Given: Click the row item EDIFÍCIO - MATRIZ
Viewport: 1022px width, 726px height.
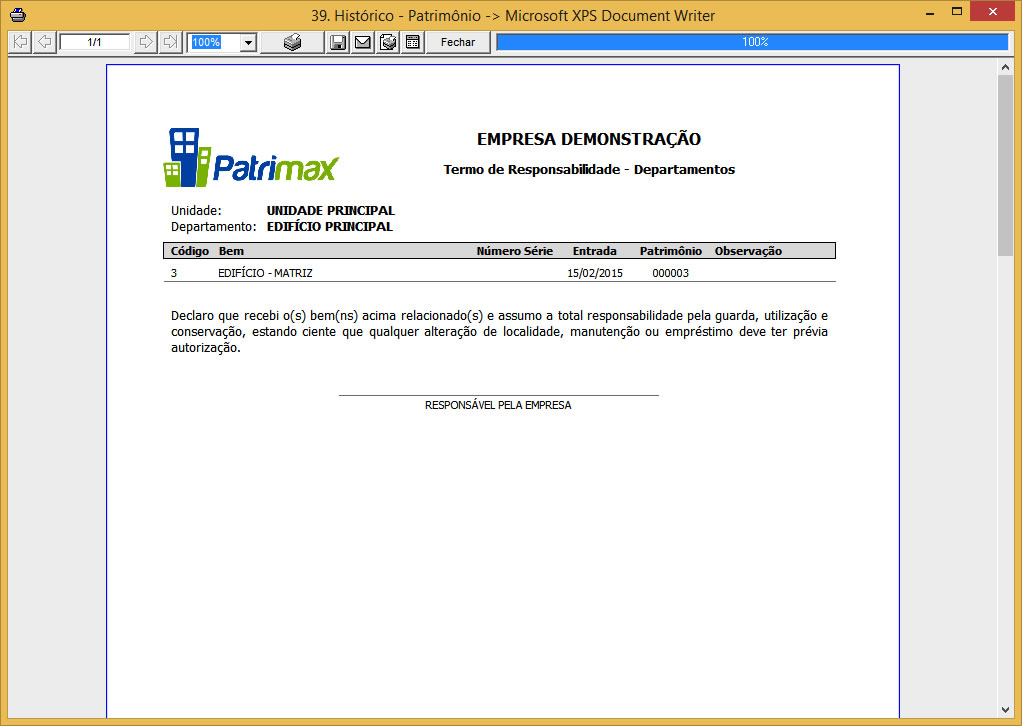Looking at the screenshot, I should tap(265, 273).
